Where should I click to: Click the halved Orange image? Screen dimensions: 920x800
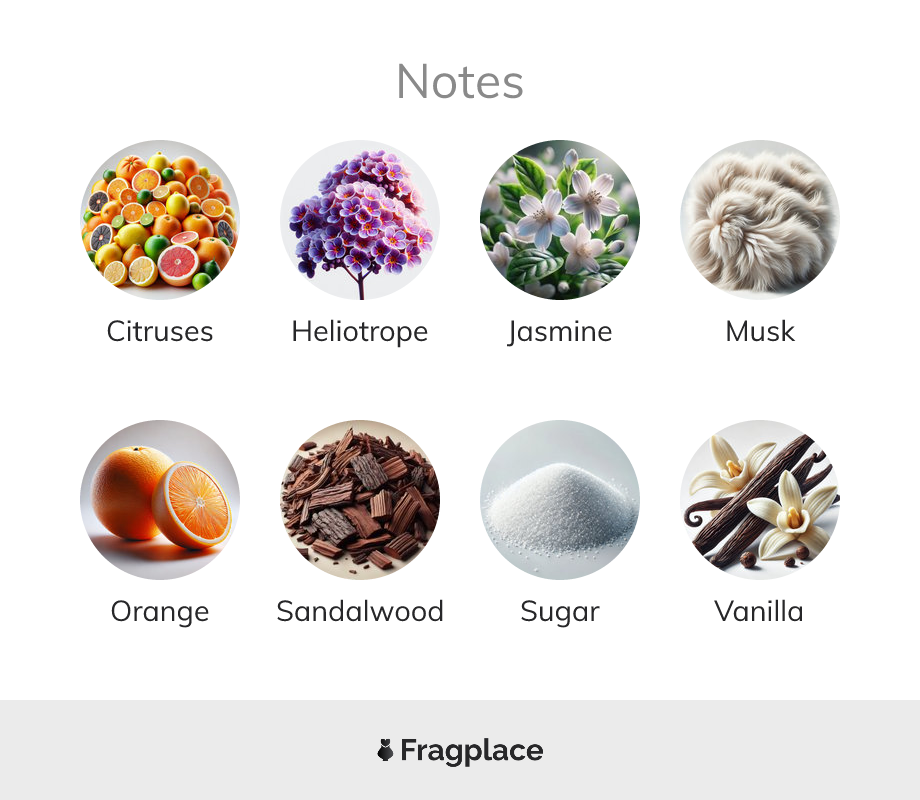coord(160,499)
